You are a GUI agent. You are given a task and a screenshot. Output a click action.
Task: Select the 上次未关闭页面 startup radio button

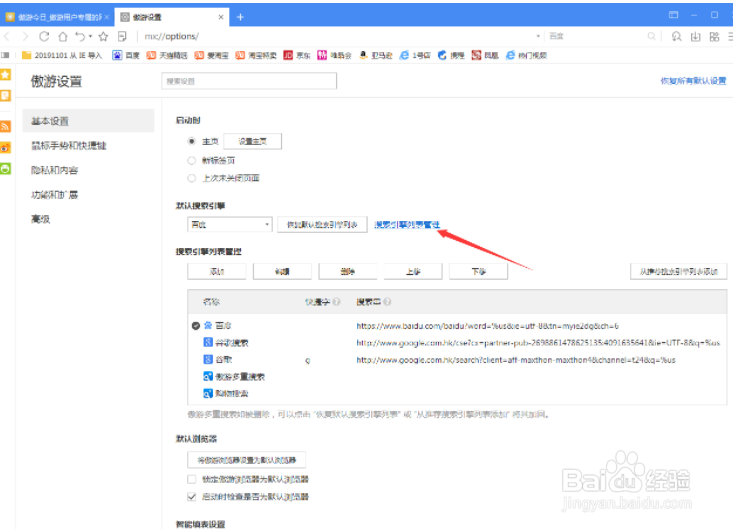(x=191, y=178)
